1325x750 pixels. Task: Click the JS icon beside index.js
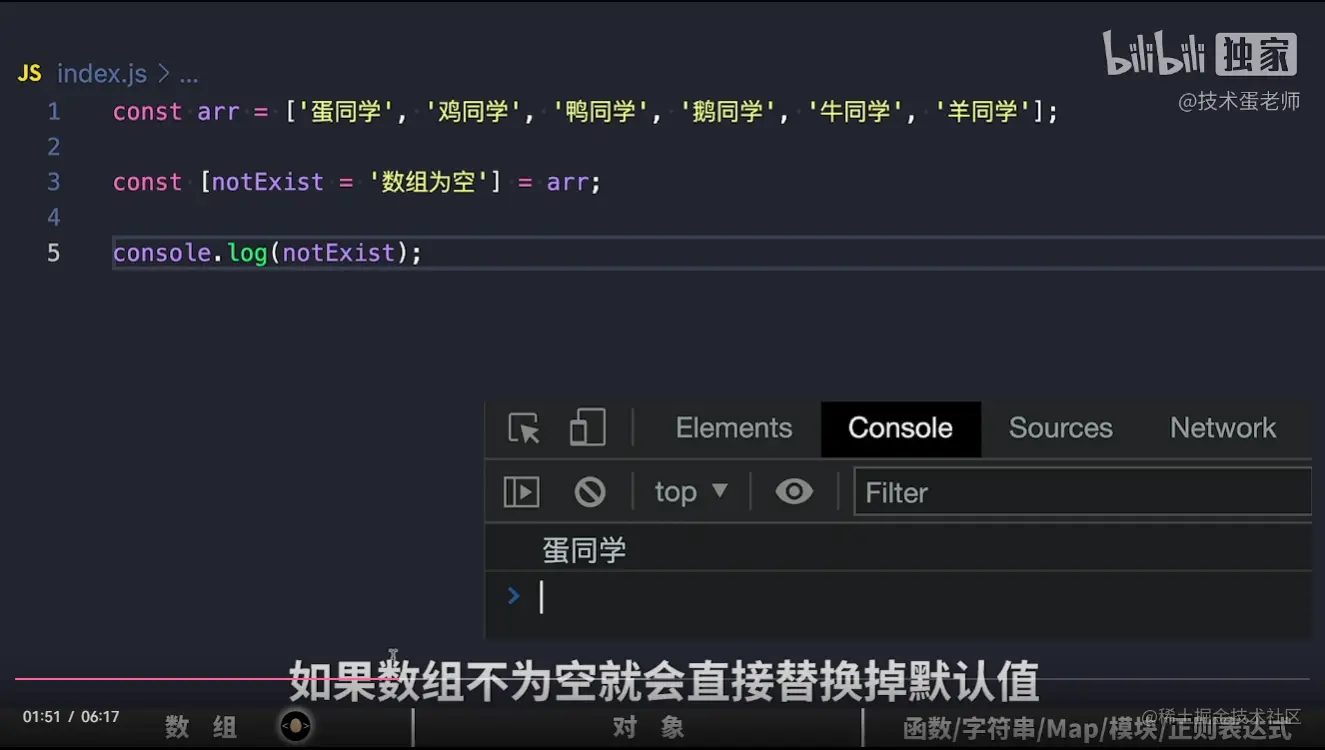pos(28,72)
